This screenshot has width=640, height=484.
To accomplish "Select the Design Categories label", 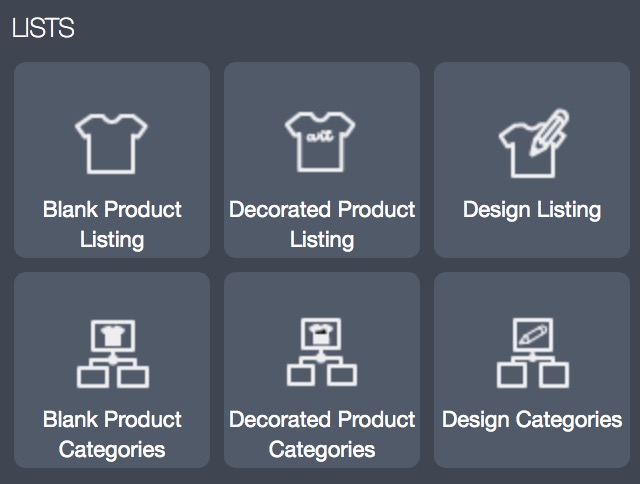I will 532,420.
